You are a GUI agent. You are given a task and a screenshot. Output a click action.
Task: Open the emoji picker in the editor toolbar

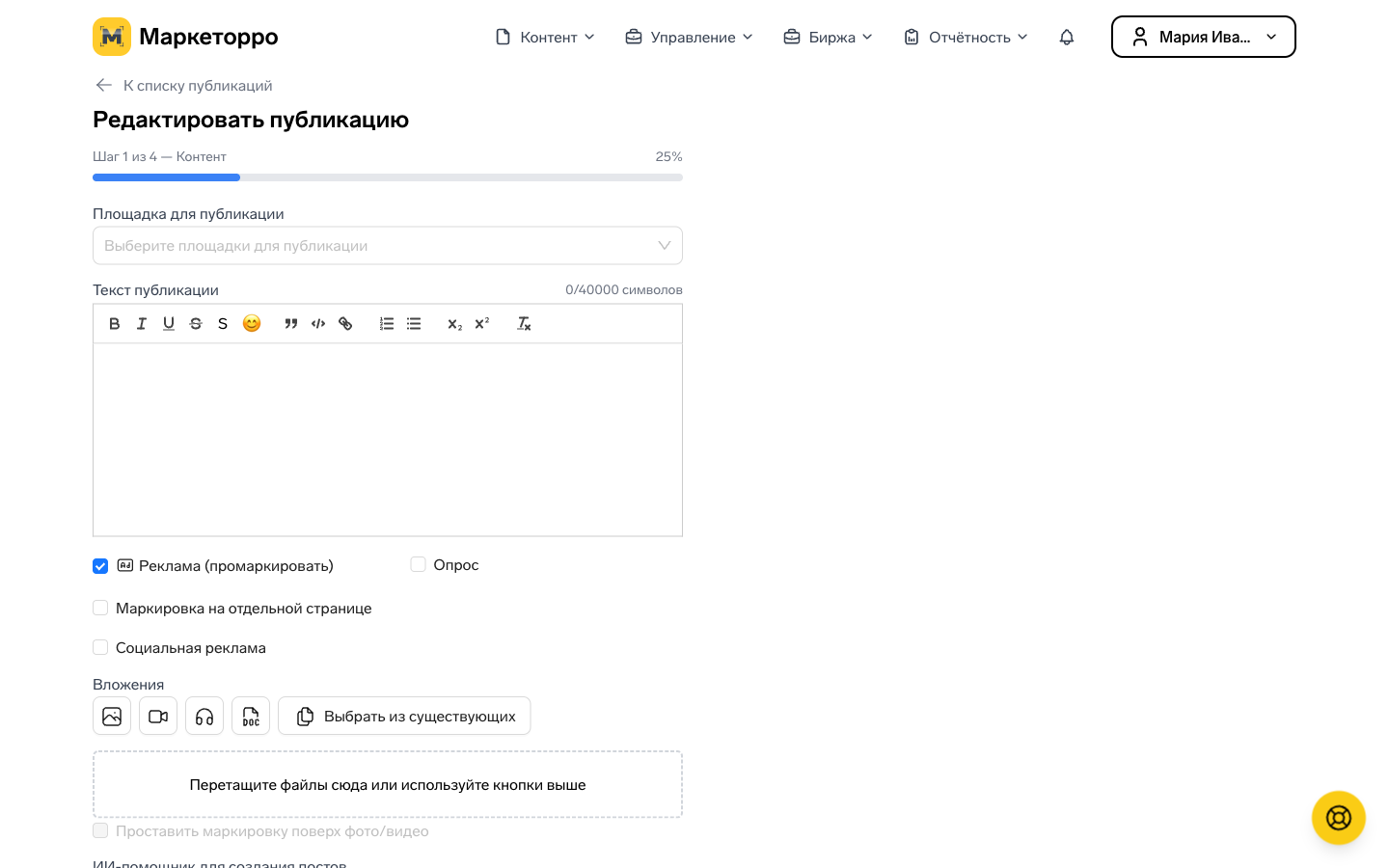pyautogui.click(x=252, y=324)
